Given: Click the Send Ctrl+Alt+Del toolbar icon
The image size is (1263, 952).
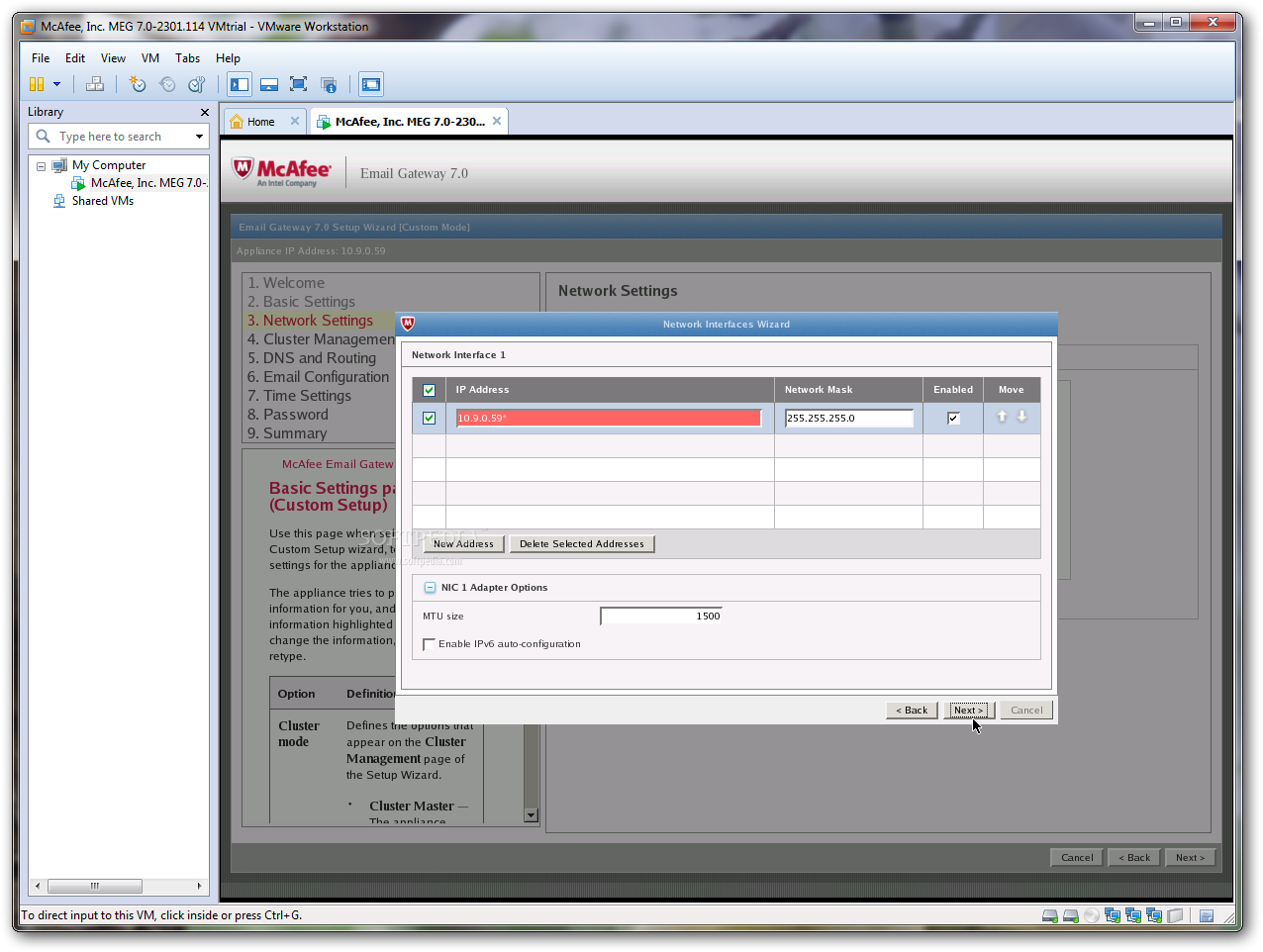Looking at the screenshot, I should pyautogui.click(x=95, y=84).
